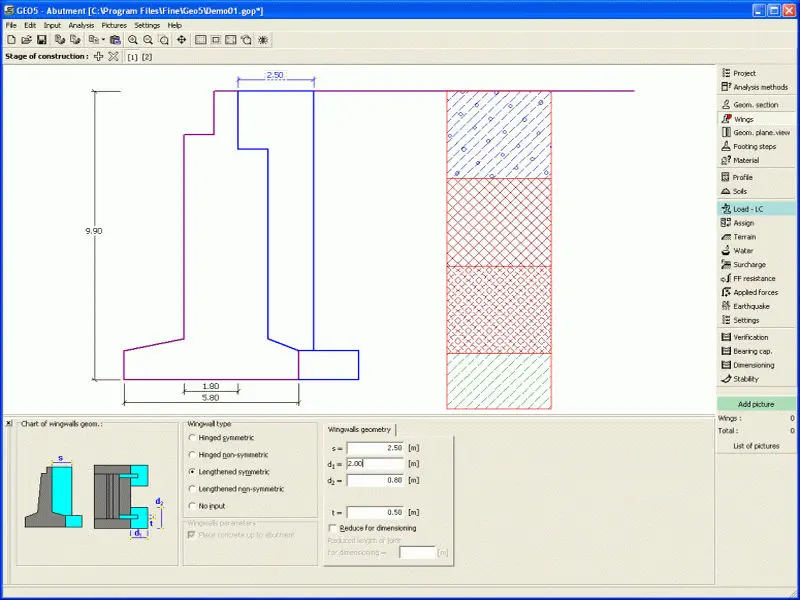Click the Zoom in magnifier icon

[x=133, y=40]
